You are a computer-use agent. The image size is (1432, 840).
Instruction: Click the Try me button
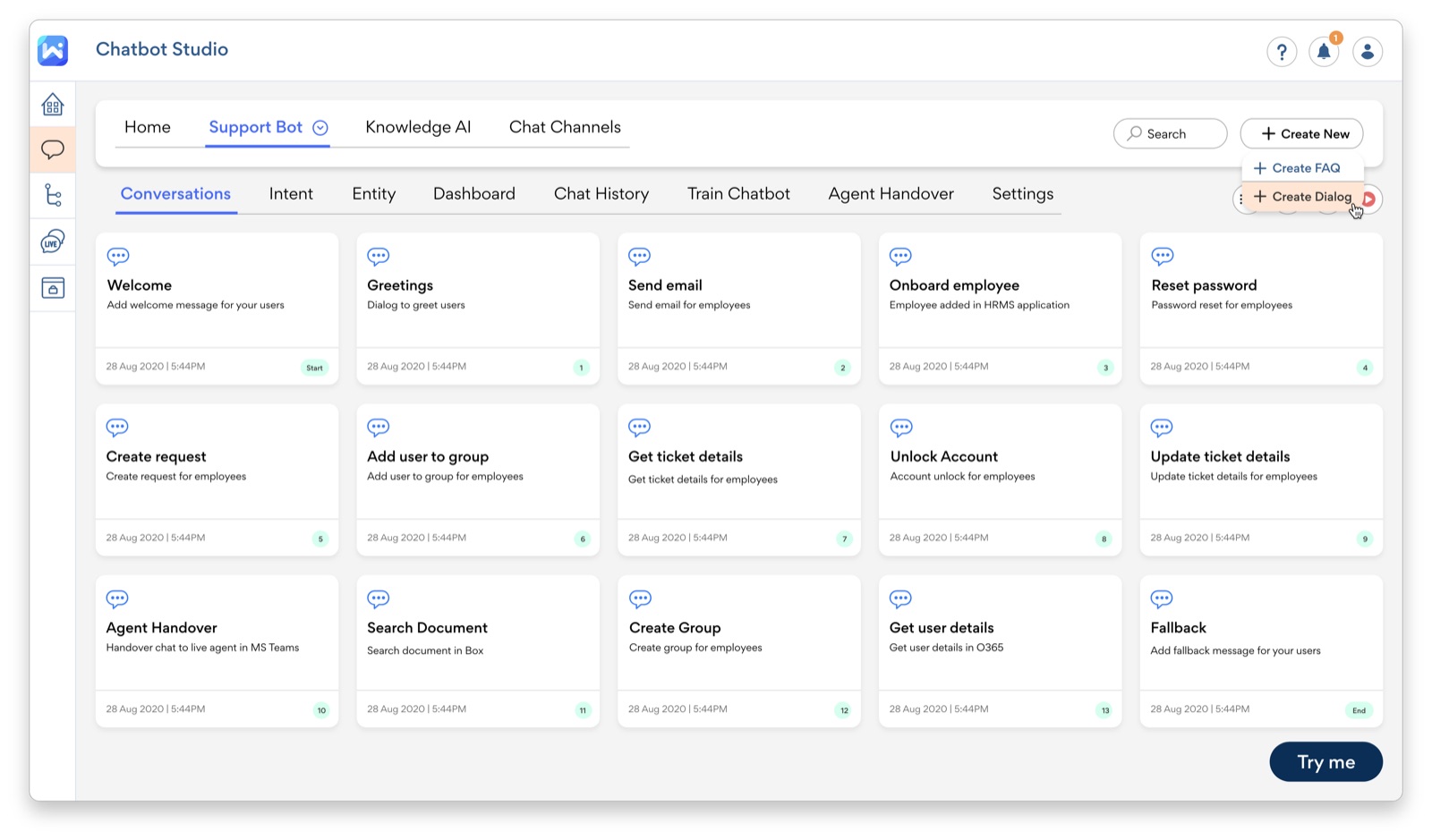pyautogui.click(x=1325, y=762)
